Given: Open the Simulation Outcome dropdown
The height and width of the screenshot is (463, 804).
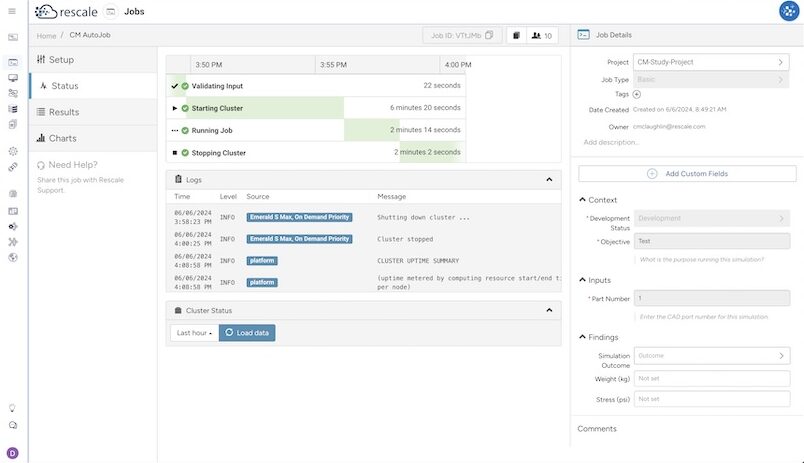Looking at the screenshot, I should click(x=712, y=356).
